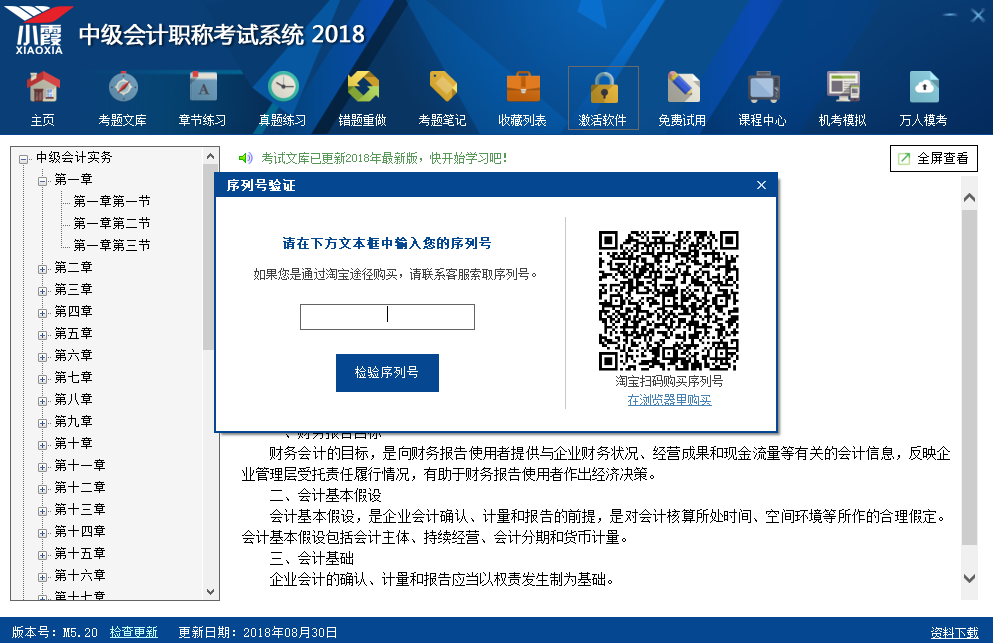Image resolution: width=993 pixels, height=643 pixels.
Task: Expand the 第七章 tree node
Action: [42, 379]
